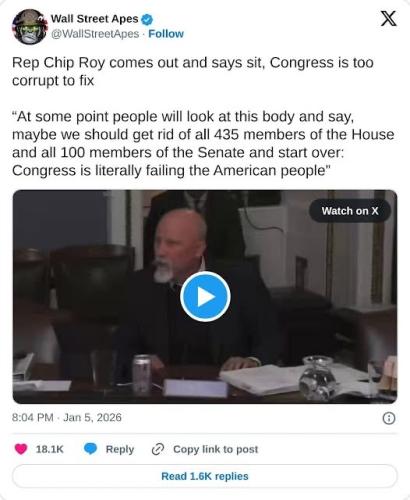This screenshot has height=500, width=410.
Task: Click the blue verified badge
Action: [x=147, y=19]
